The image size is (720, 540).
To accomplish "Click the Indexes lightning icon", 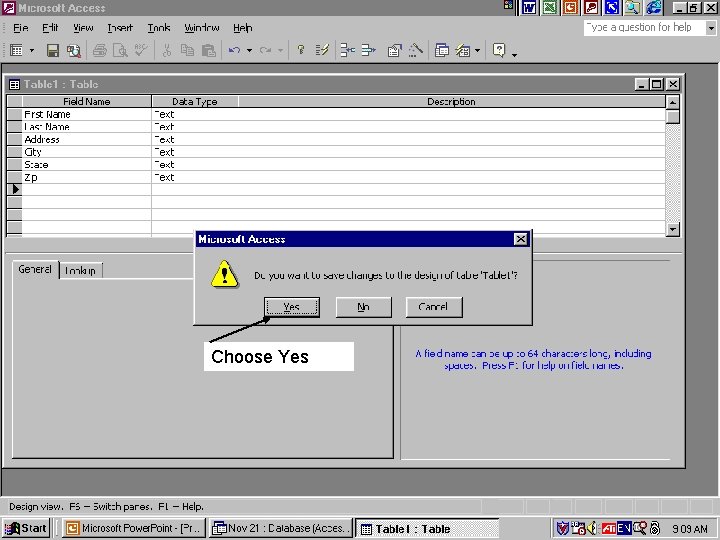I will [x=322, y=50].
